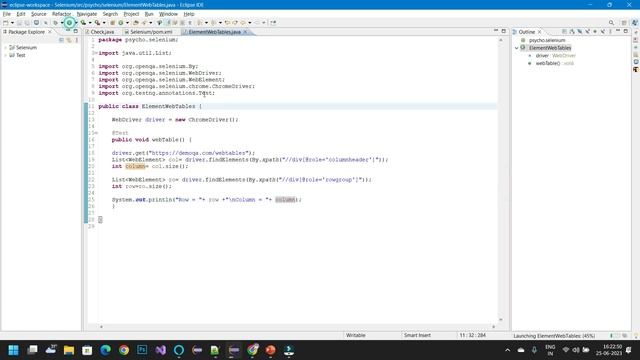Collapse the import block fold marker
Image resolution: width=640 pixels, height=360 pixels.
pyautogui.click(x=95, y=53)
